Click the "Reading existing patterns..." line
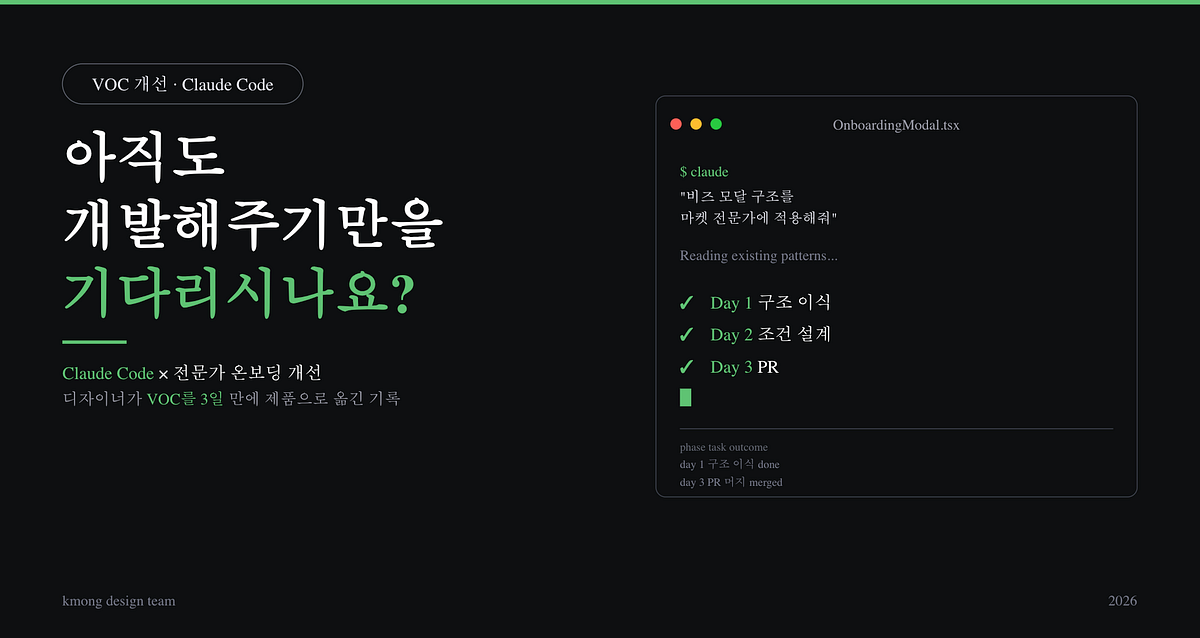The image size is (1200, 638). (759, 256)
